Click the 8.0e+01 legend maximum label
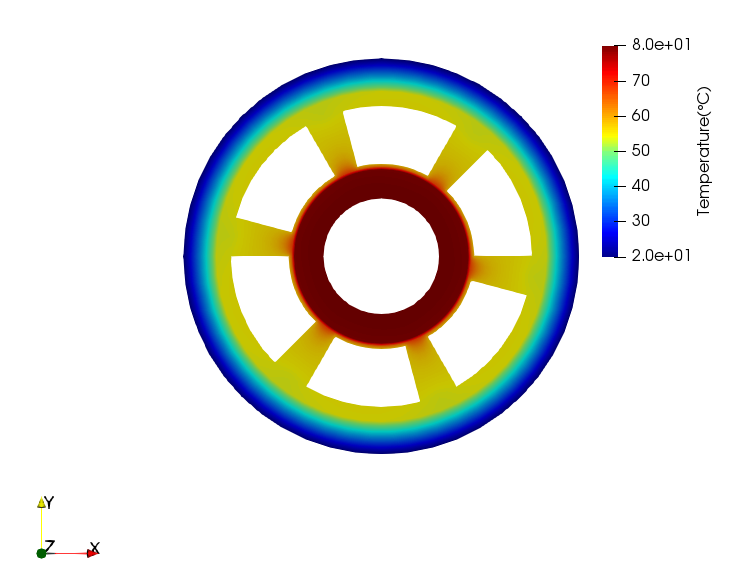742x586 pixels. [x=661, y=44]
